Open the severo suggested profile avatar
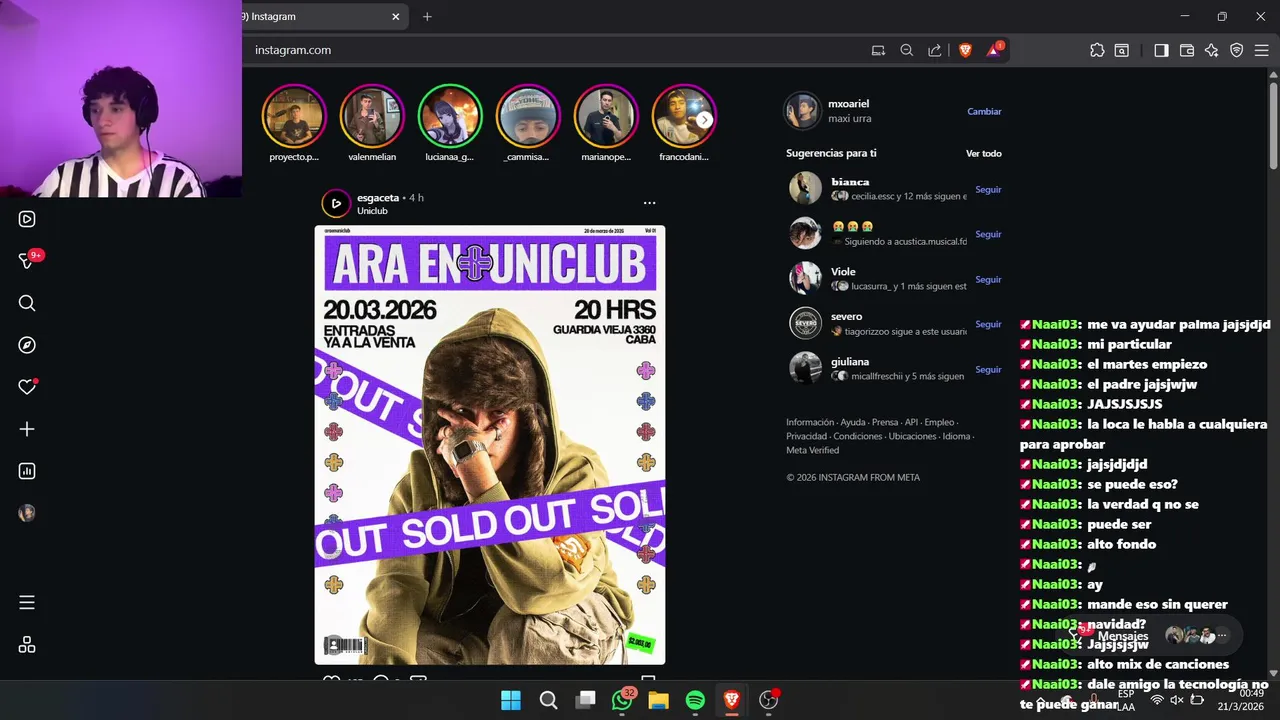The width and height of the screenshot is (1280, 720). pyautogui.click(x=805, y=323)
